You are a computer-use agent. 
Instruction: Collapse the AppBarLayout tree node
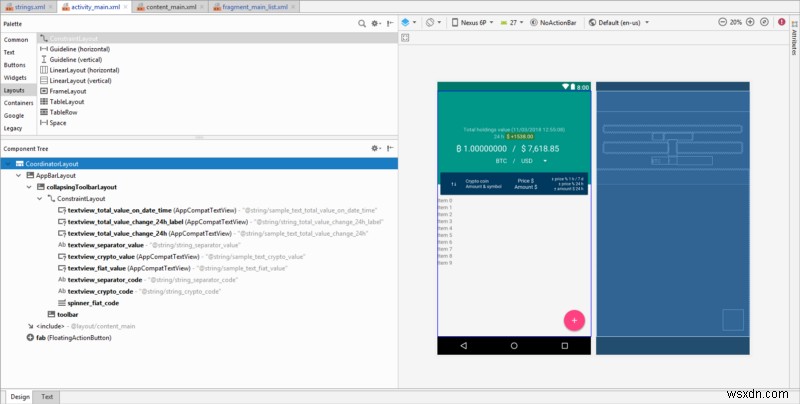tap(18, 175)
